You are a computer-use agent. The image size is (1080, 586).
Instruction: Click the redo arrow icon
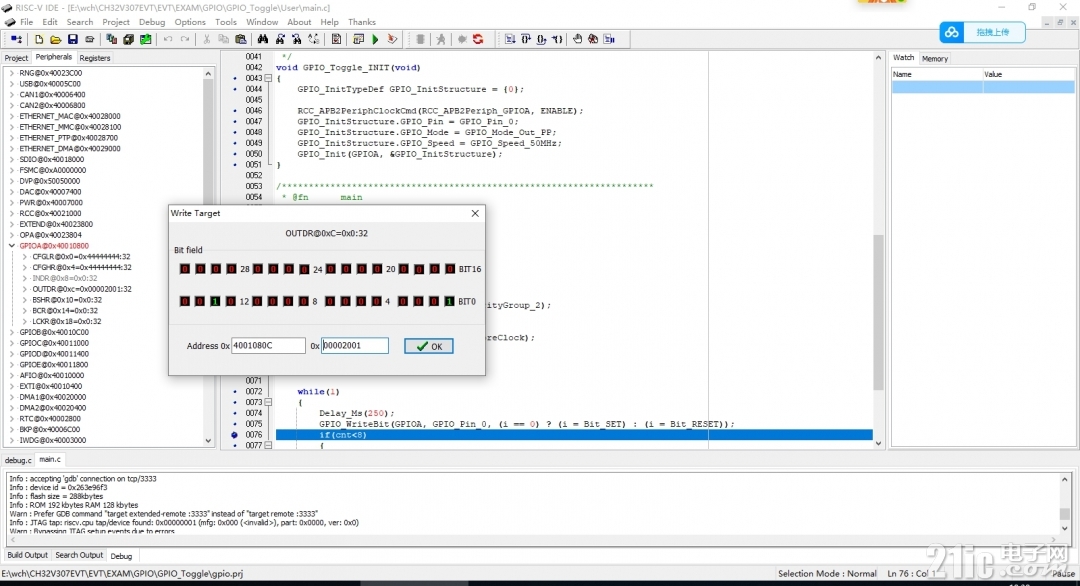tap(185, 39)
